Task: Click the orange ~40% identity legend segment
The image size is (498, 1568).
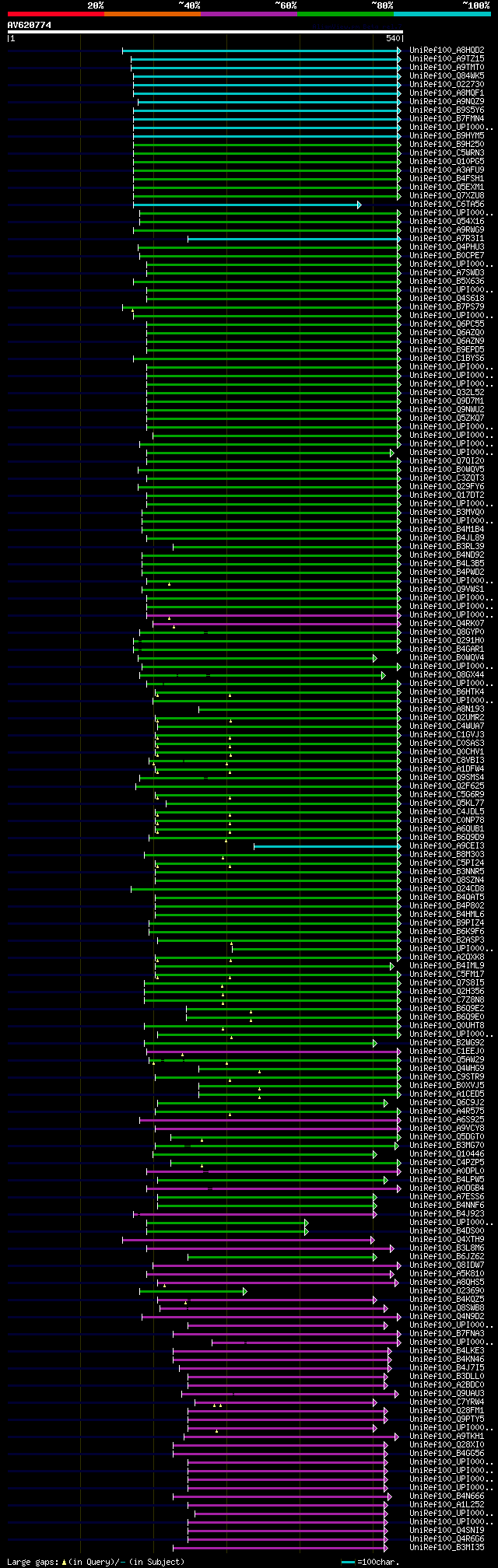Action: point(152,14)
